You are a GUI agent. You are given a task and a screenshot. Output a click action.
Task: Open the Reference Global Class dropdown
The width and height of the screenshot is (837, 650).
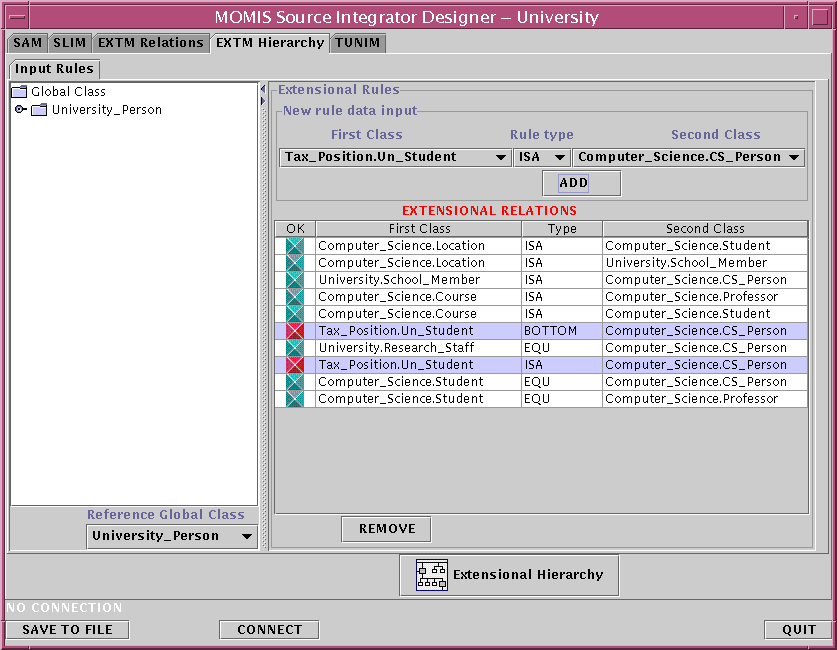(172, 536)
